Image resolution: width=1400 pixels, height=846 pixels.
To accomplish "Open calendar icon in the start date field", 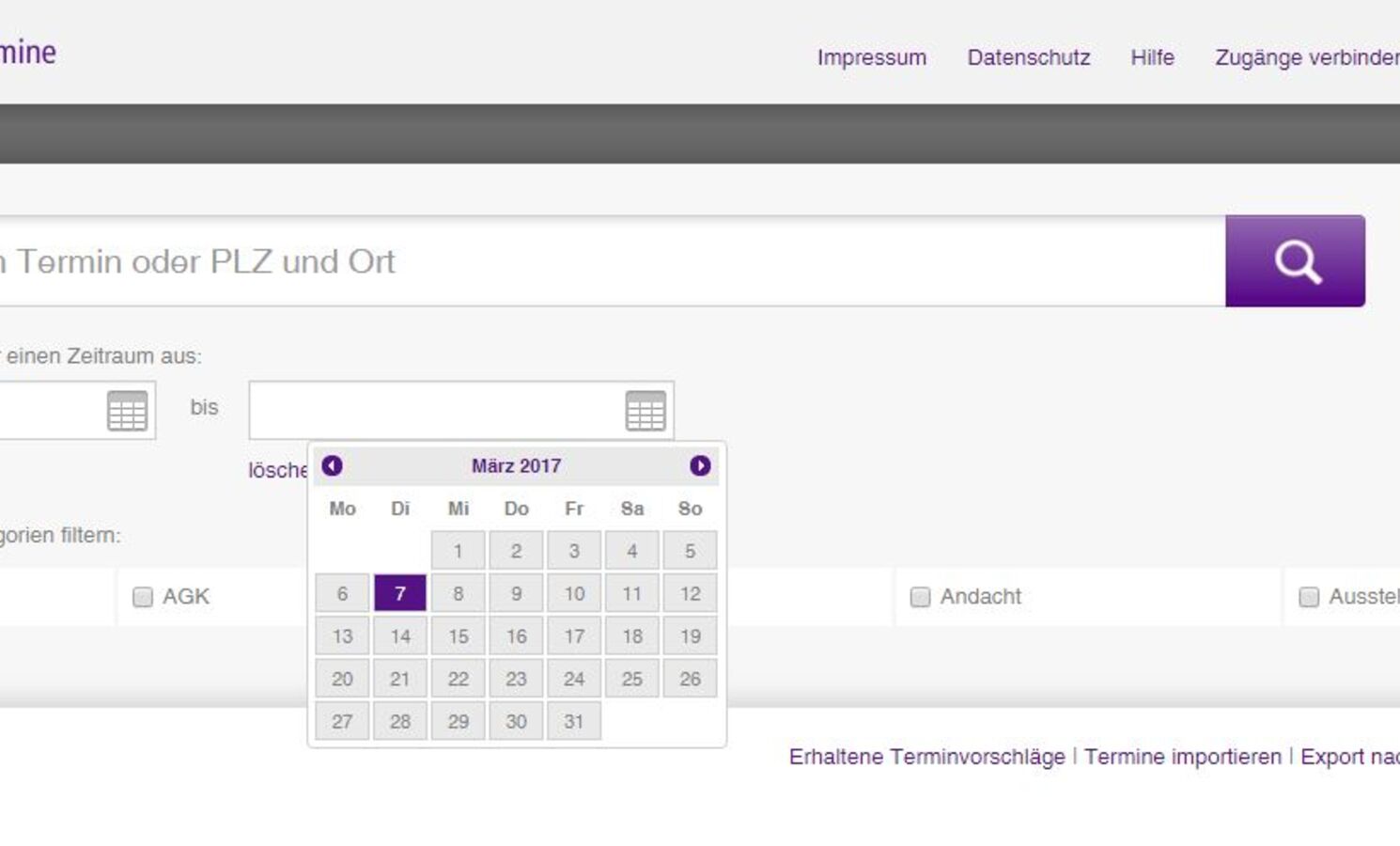I will tap(127, 411).
